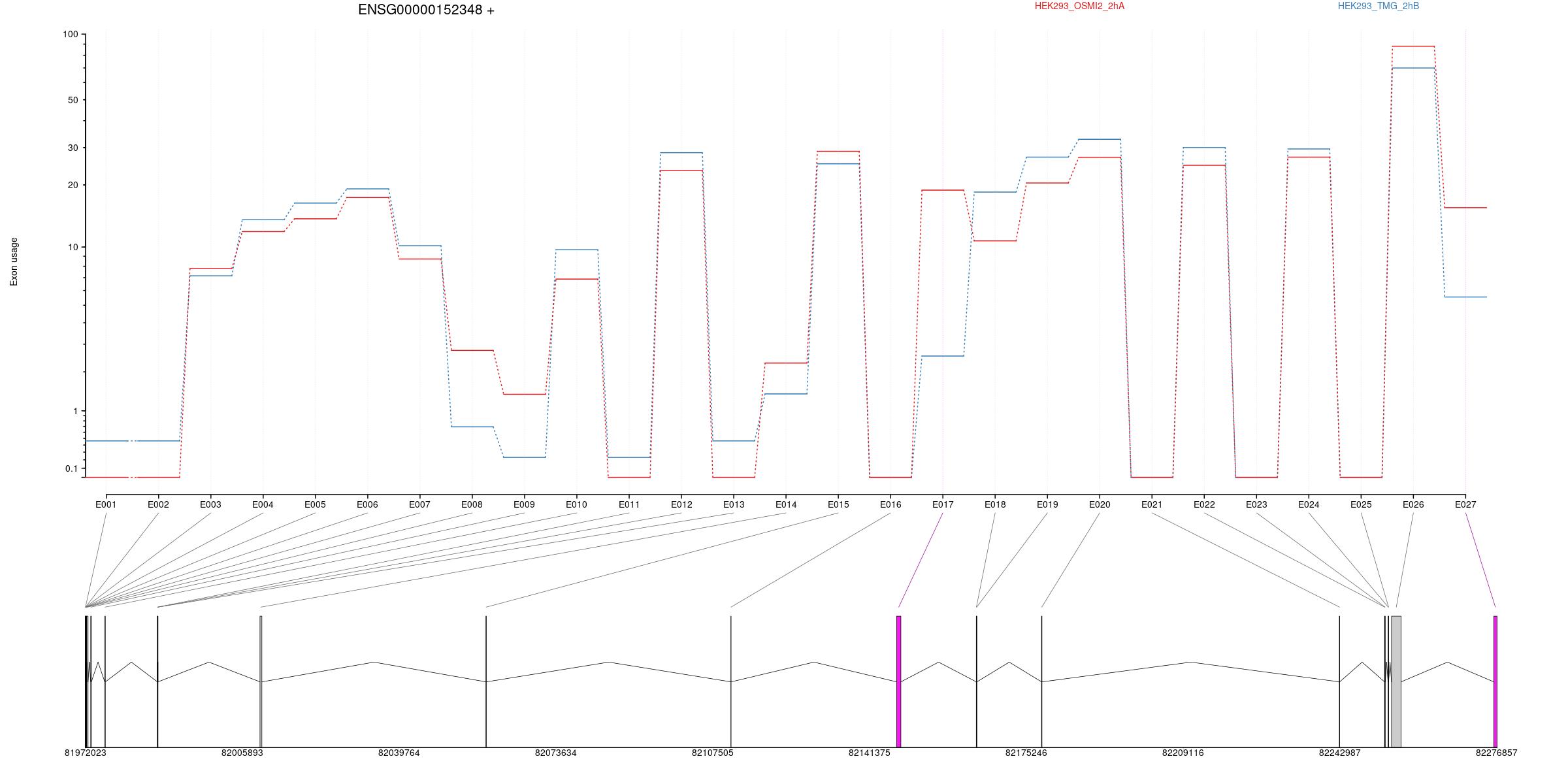Click genomic coordinate 82209116
Image resolution: width=1568 pixels, height=784 pixels.
(1183, 753)
